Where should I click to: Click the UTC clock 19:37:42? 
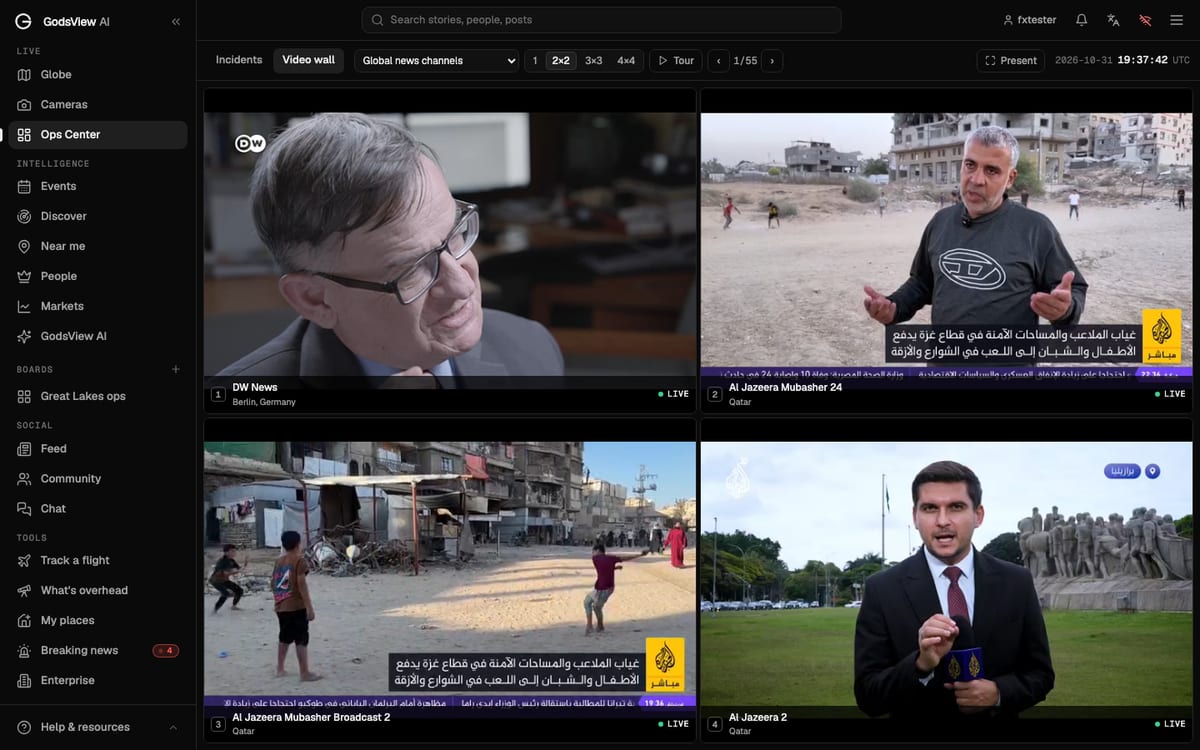tap(1143, 60)
